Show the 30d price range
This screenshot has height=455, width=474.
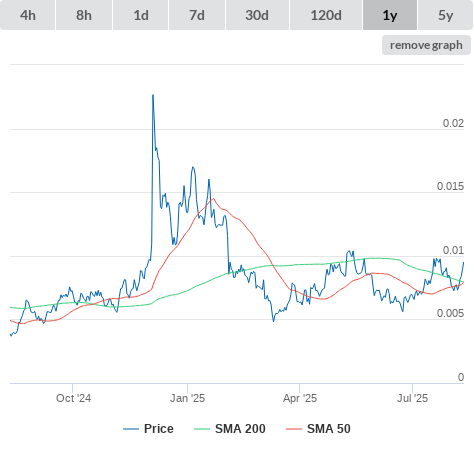click(x=257, y=15)
